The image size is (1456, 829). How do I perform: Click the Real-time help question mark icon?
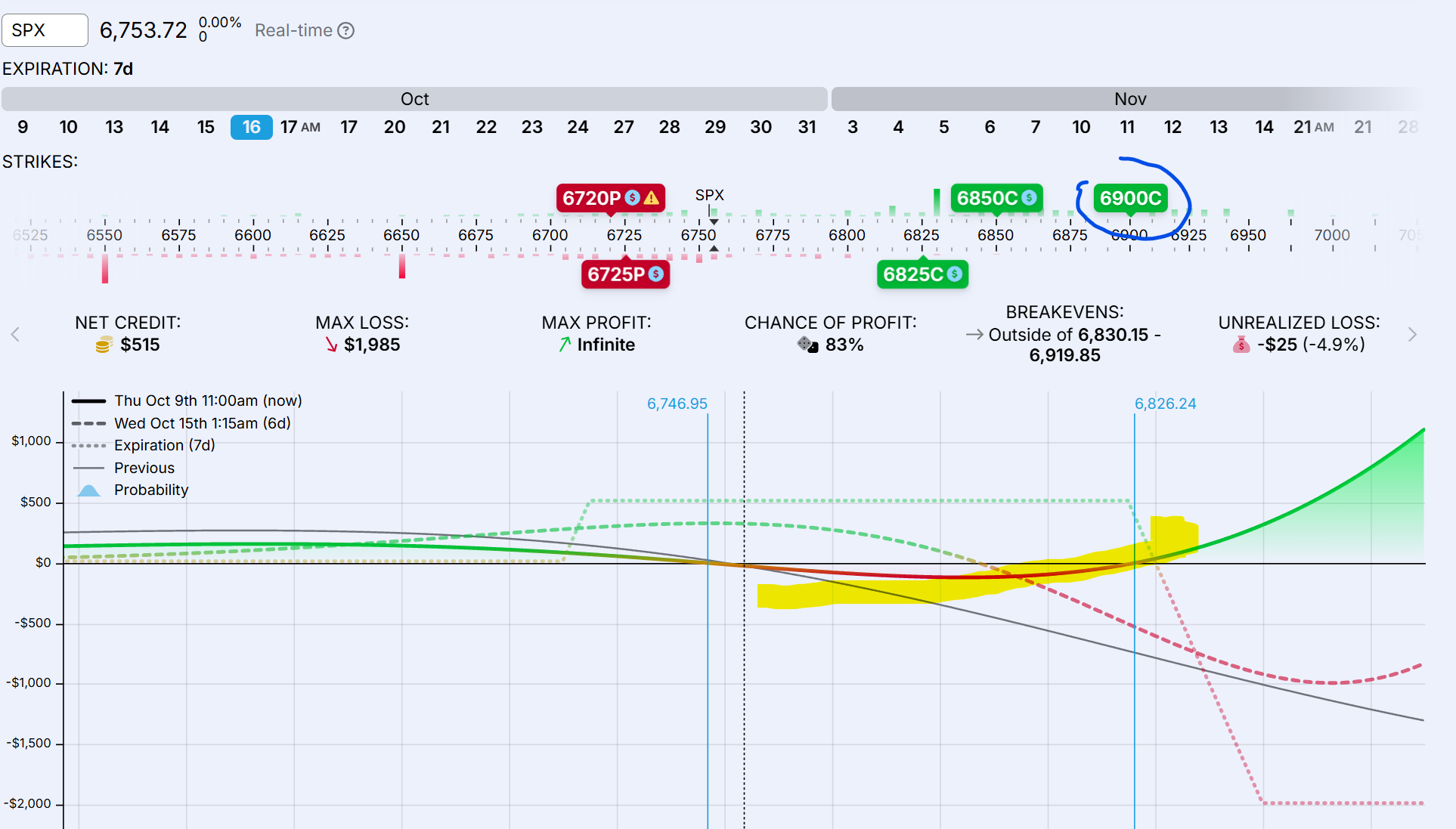pyautogui.click(x=345, y=30)
